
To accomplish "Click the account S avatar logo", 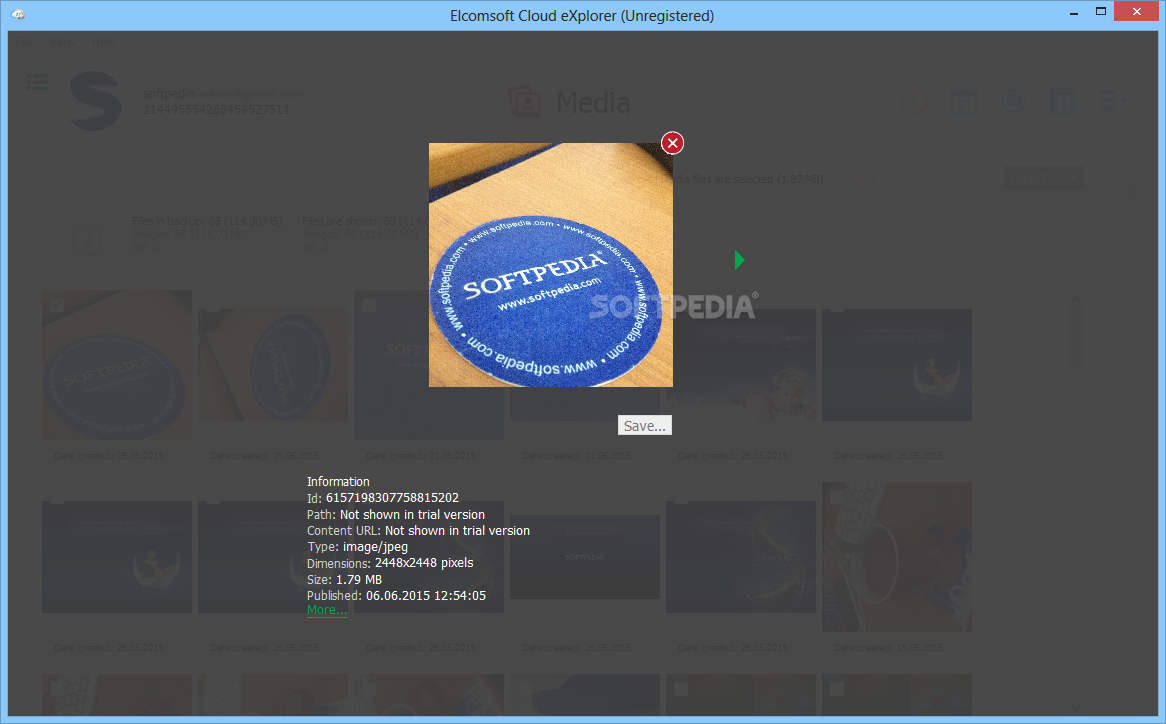I will point(95,101).
